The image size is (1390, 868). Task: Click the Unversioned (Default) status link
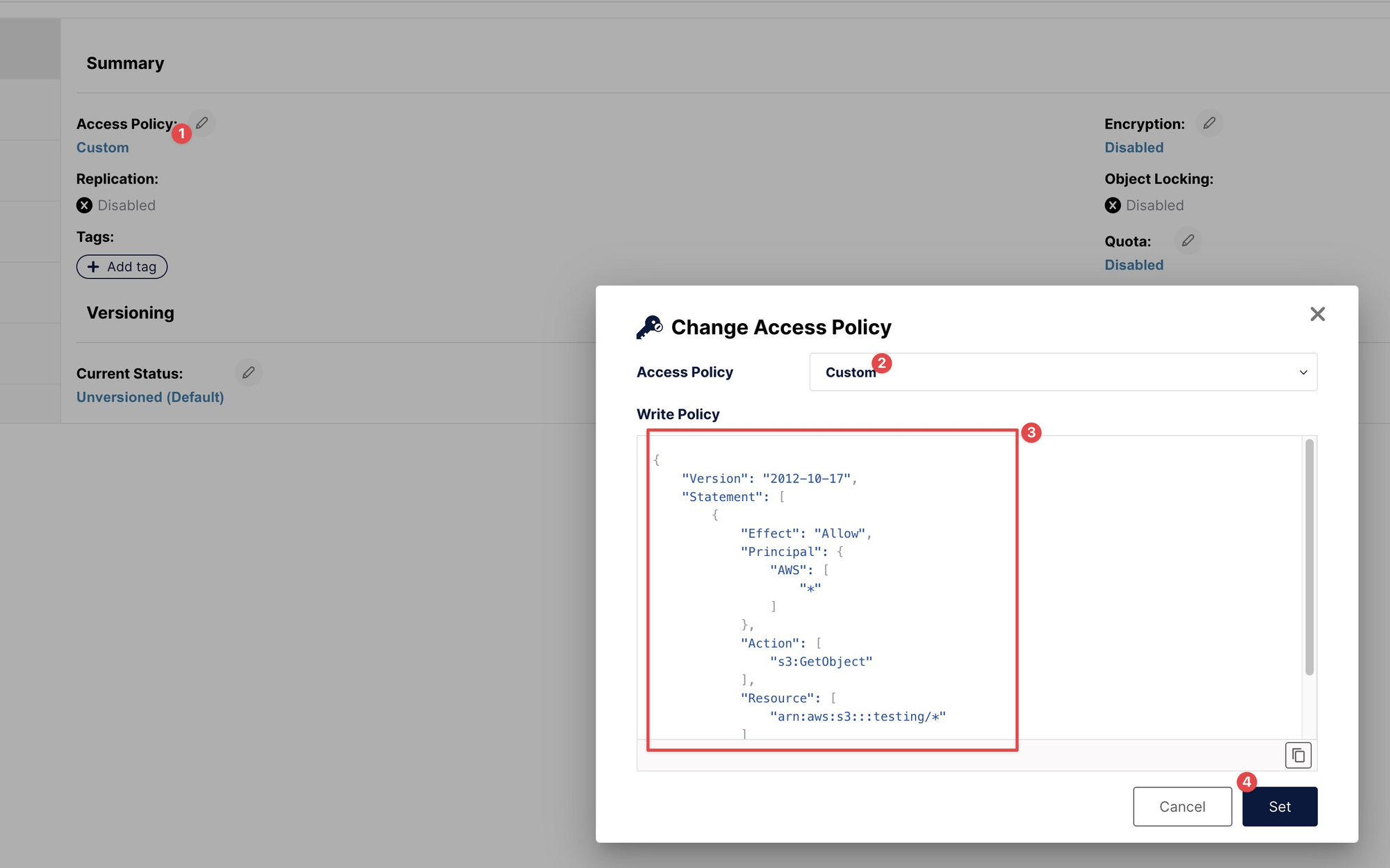[150, 397]
